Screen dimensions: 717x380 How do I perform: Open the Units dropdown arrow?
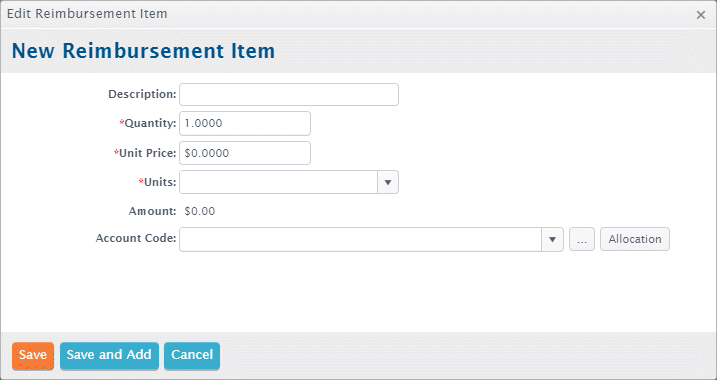pos(388,182)
